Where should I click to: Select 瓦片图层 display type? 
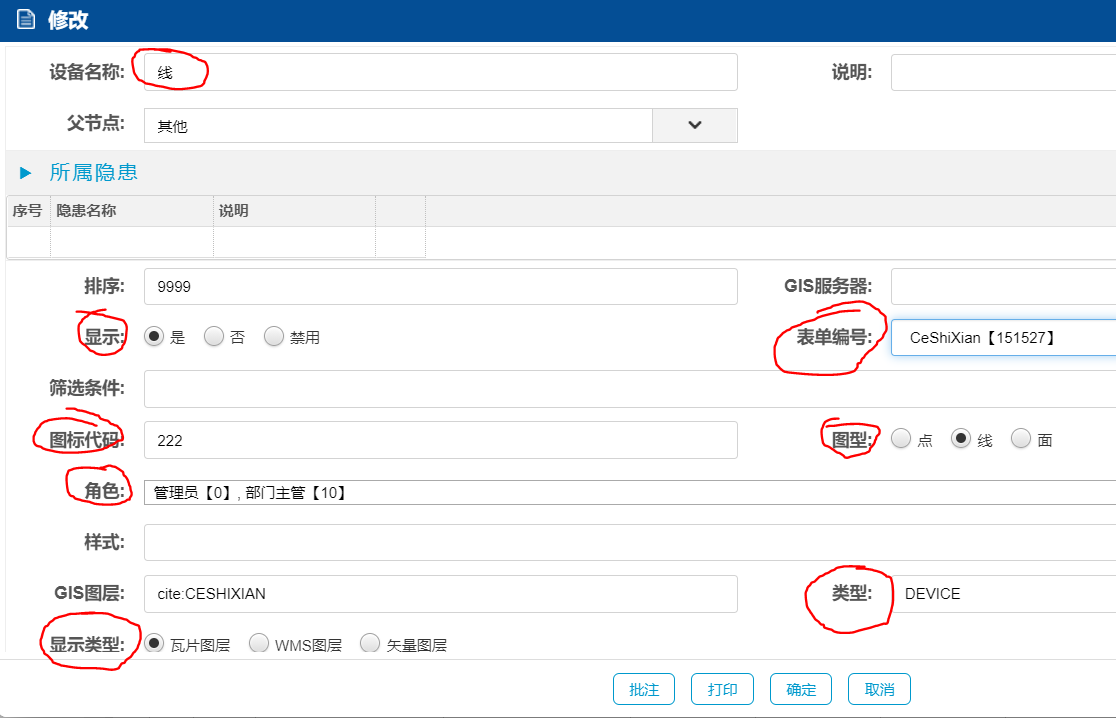pyautogui.click(x=154, y=644)
